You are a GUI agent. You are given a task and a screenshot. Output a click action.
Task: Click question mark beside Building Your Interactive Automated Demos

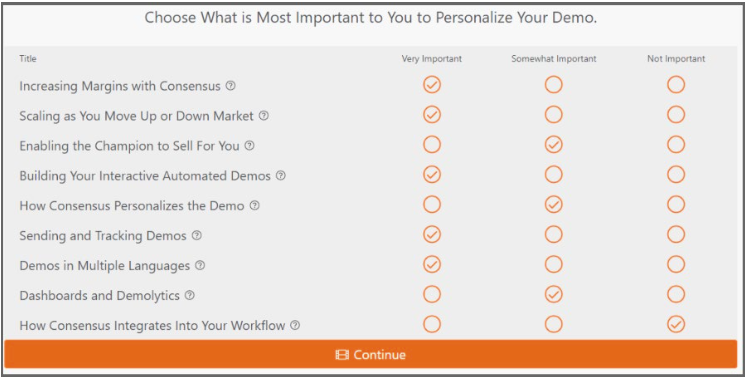point(281,176)
